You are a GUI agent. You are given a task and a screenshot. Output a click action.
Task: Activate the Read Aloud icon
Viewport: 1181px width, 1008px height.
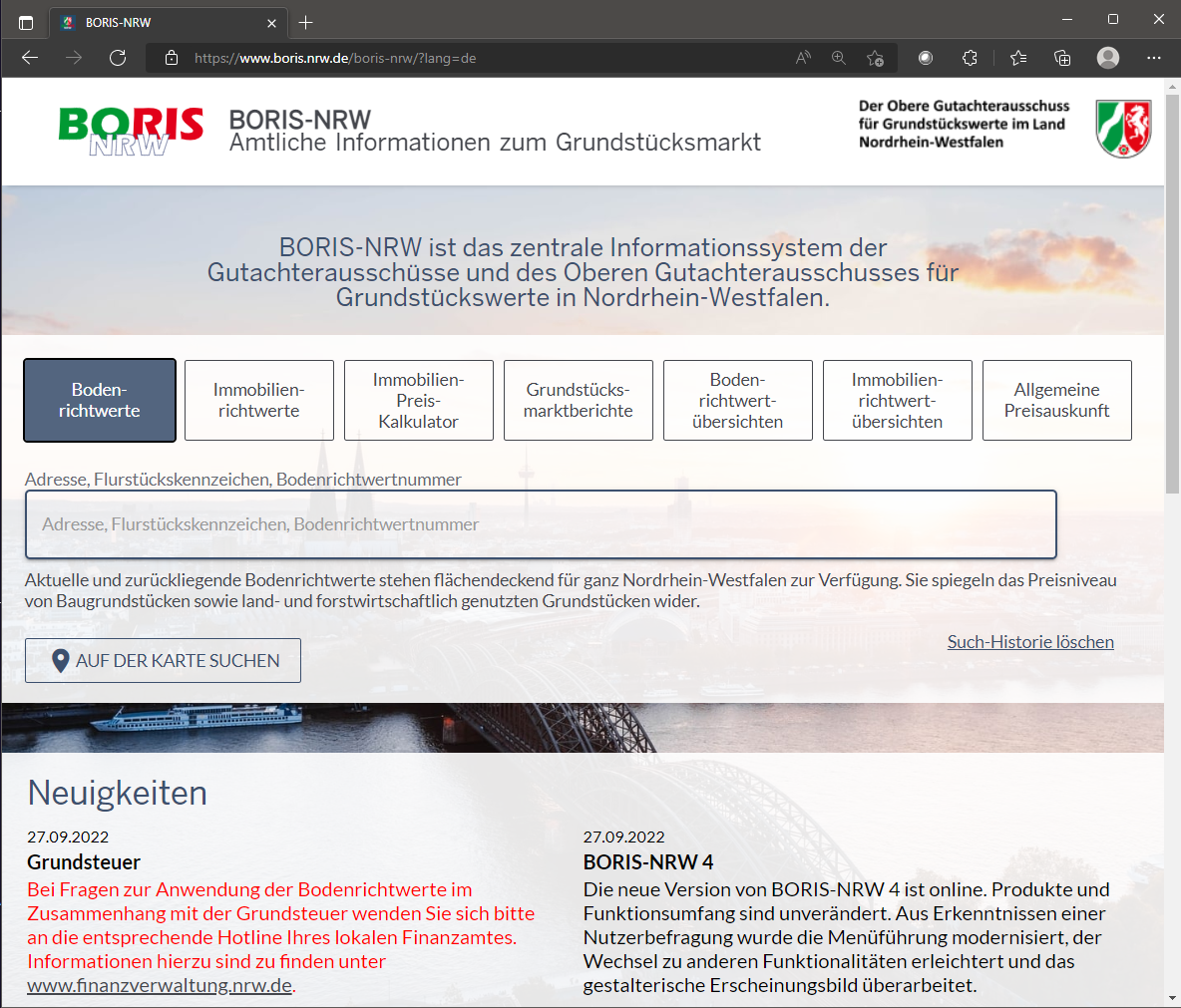pyautogui.click(x=803, y=58)
